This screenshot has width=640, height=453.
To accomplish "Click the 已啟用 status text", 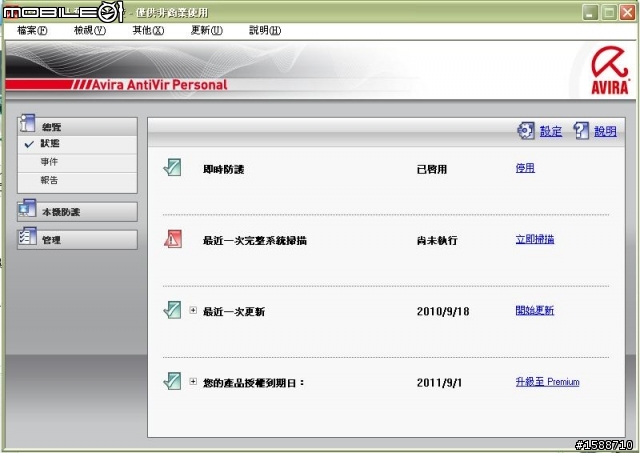I will [431, 169].
